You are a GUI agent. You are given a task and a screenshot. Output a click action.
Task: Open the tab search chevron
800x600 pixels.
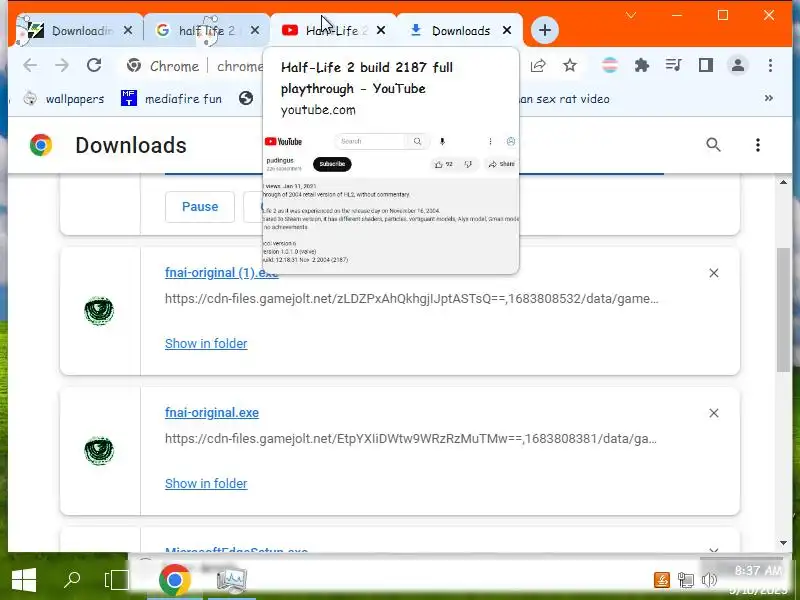tap(631, 15)
